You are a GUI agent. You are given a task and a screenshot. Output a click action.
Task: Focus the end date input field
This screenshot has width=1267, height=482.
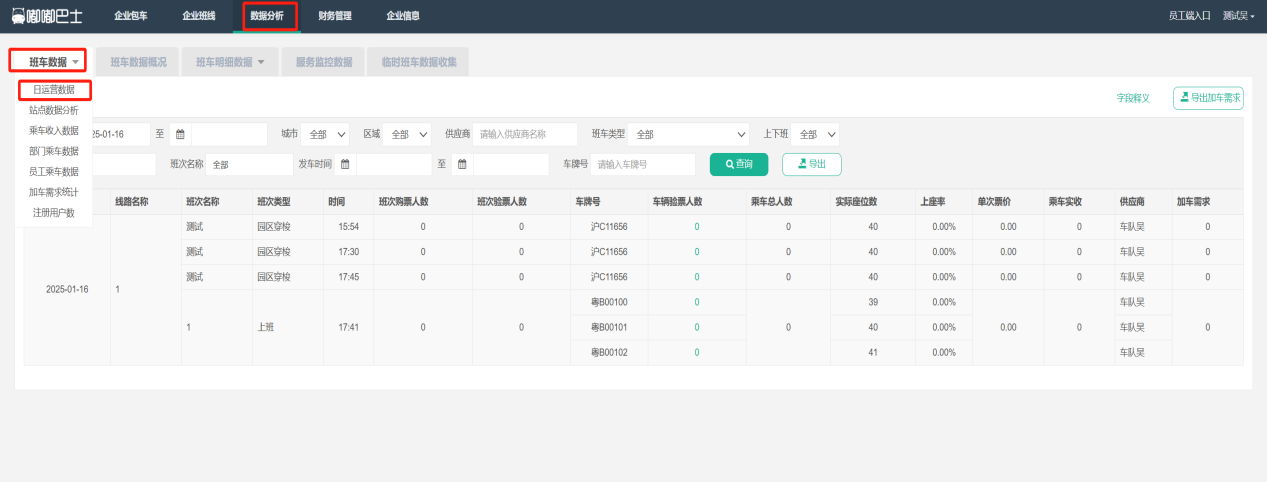point(229,134)
